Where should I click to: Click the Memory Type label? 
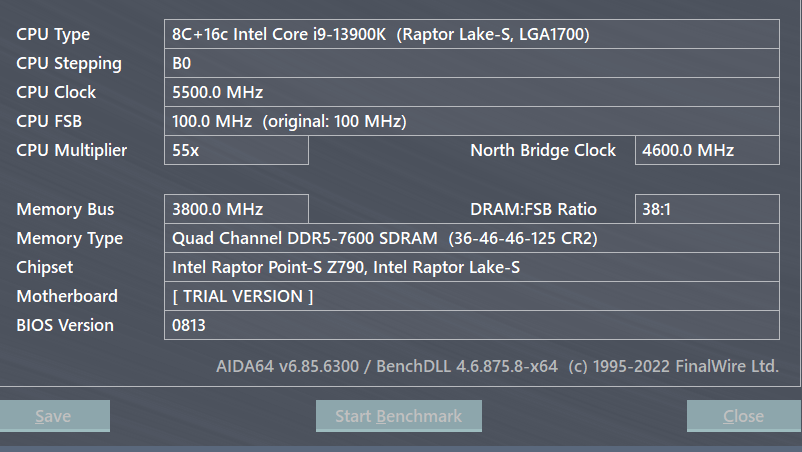pyautogui.click(x=70, y=238)
